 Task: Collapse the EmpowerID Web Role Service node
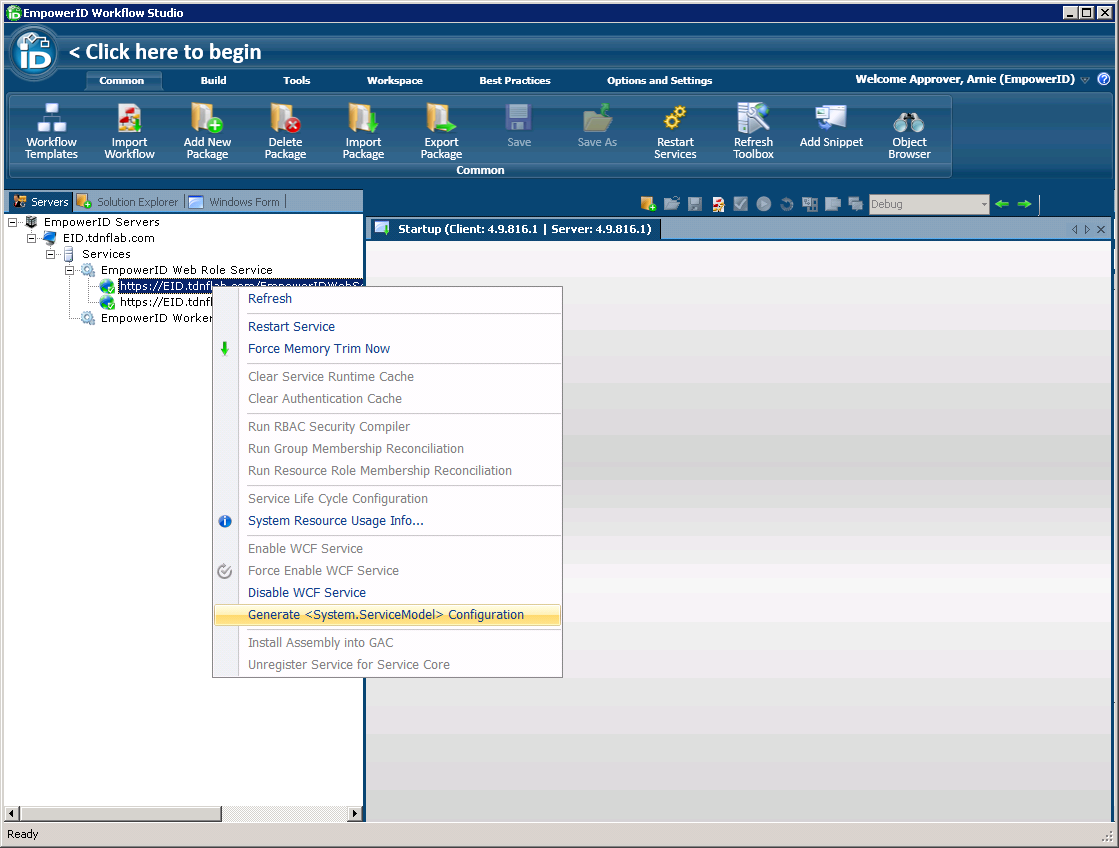(x=70, y=270)
